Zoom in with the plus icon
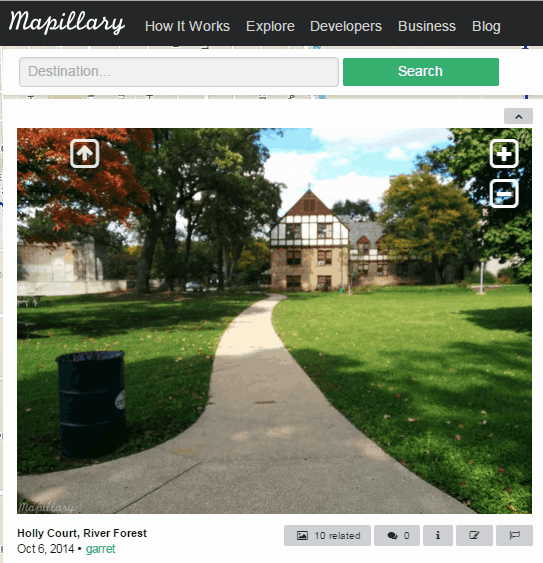 point(504,154)
